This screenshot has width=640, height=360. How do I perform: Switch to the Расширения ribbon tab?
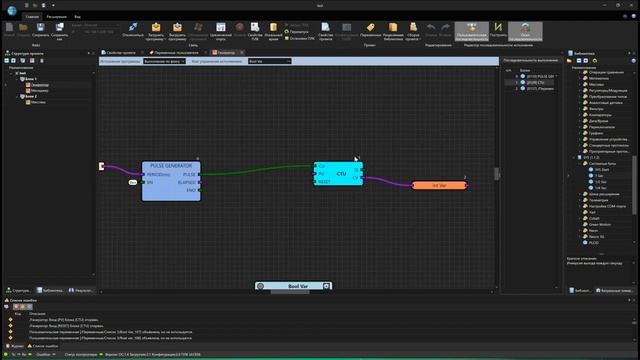pyautogui.click(x=56, y=17)
